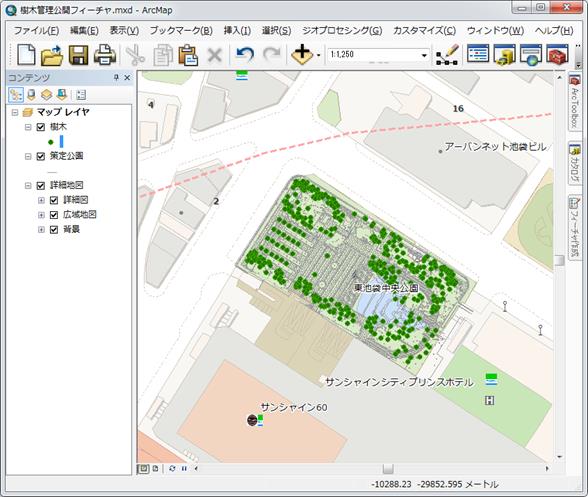Image resolution: width=588 pixels, height=497 pixels.
Task: Open the カタログ side tab
Action: click(574, 164)
